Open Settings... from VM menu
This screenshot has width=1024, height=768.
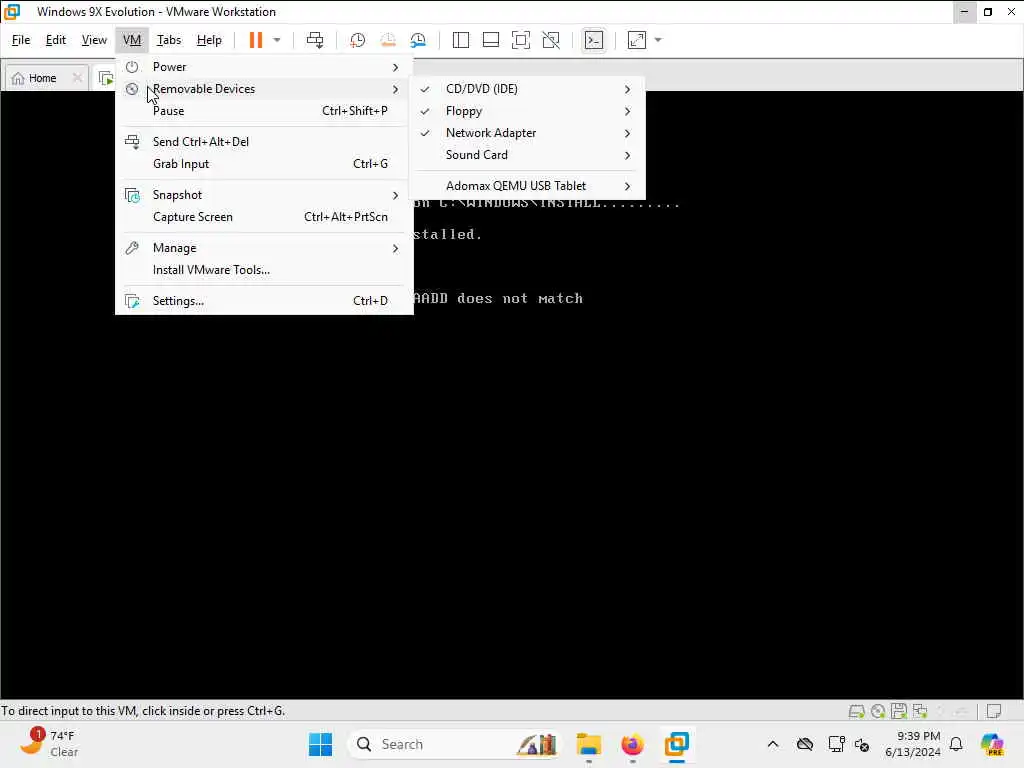(264, 301)
